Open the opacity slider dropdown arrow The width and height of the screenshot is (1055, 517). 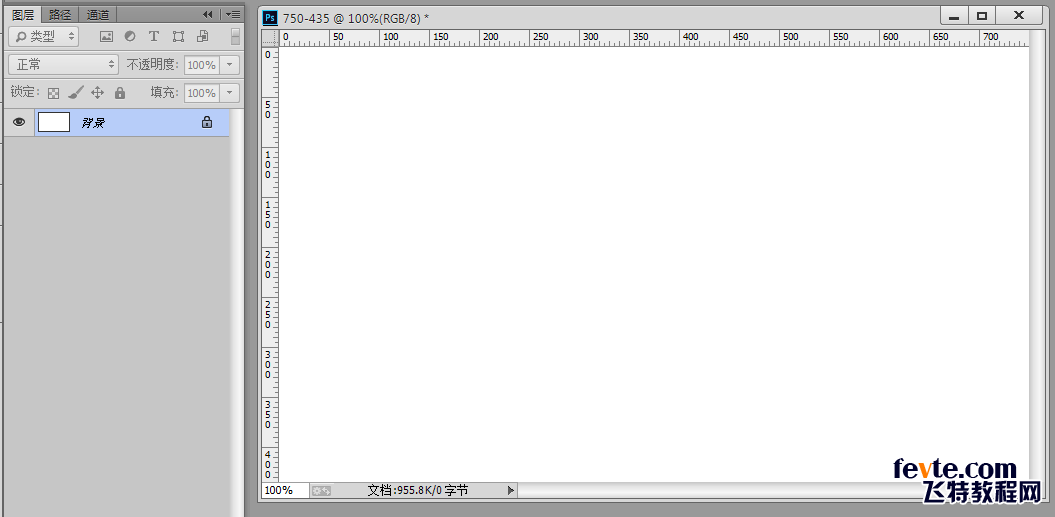click(x=230, y=65)
